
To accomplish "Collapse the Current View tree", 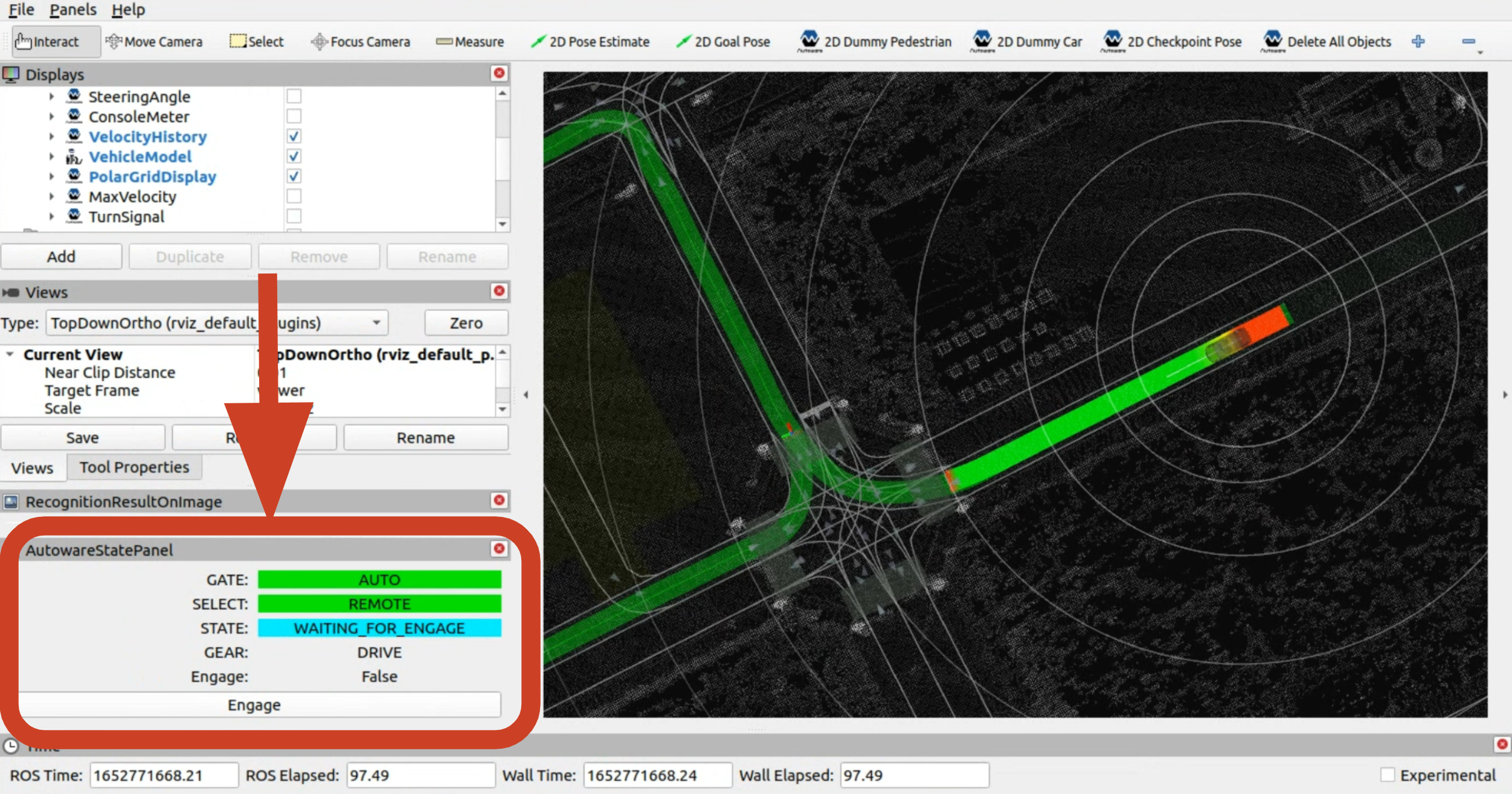I will coord(10,354).
